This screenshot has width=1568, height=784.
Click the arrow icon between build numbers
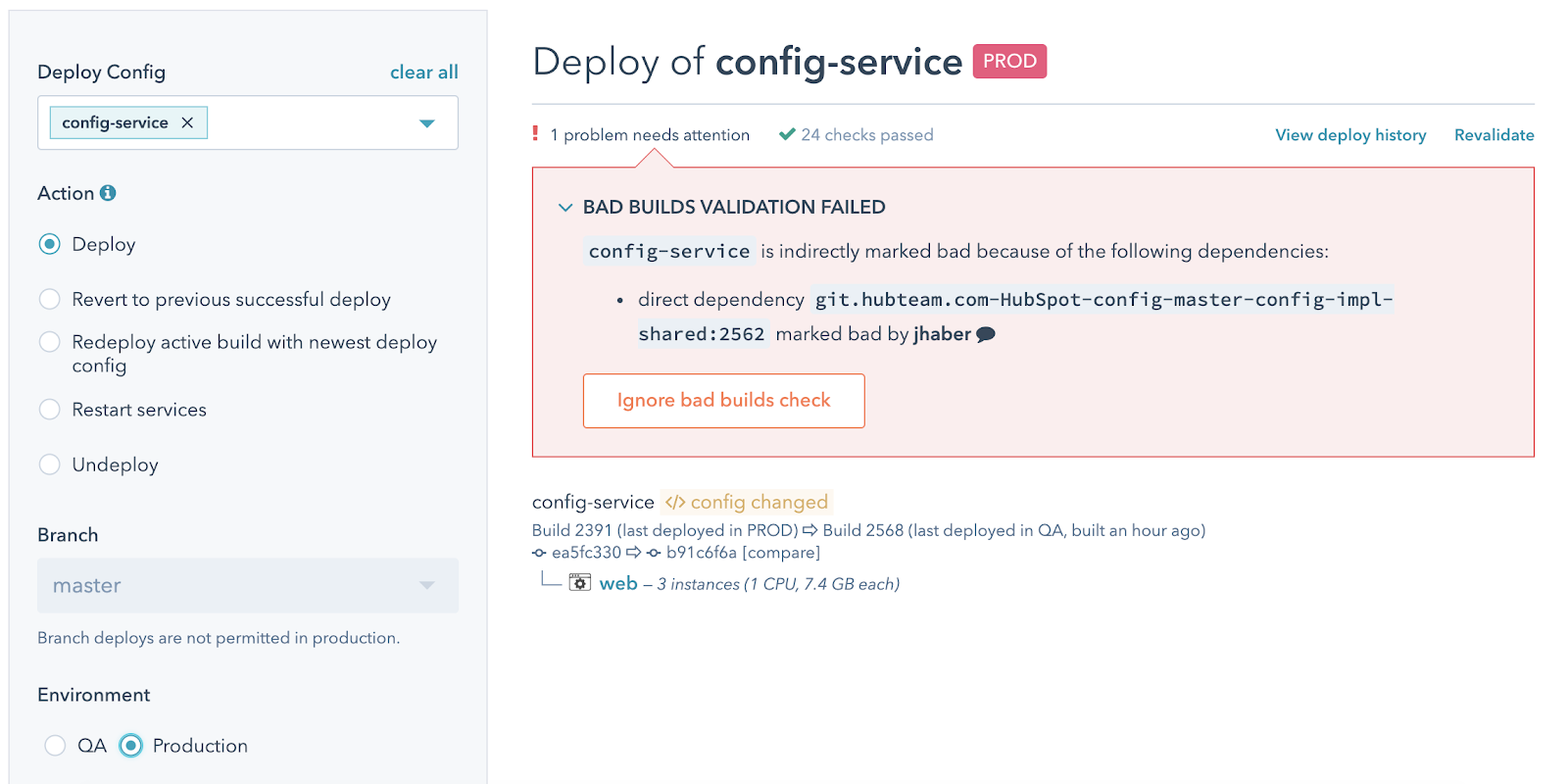click(x=810, y=530)
